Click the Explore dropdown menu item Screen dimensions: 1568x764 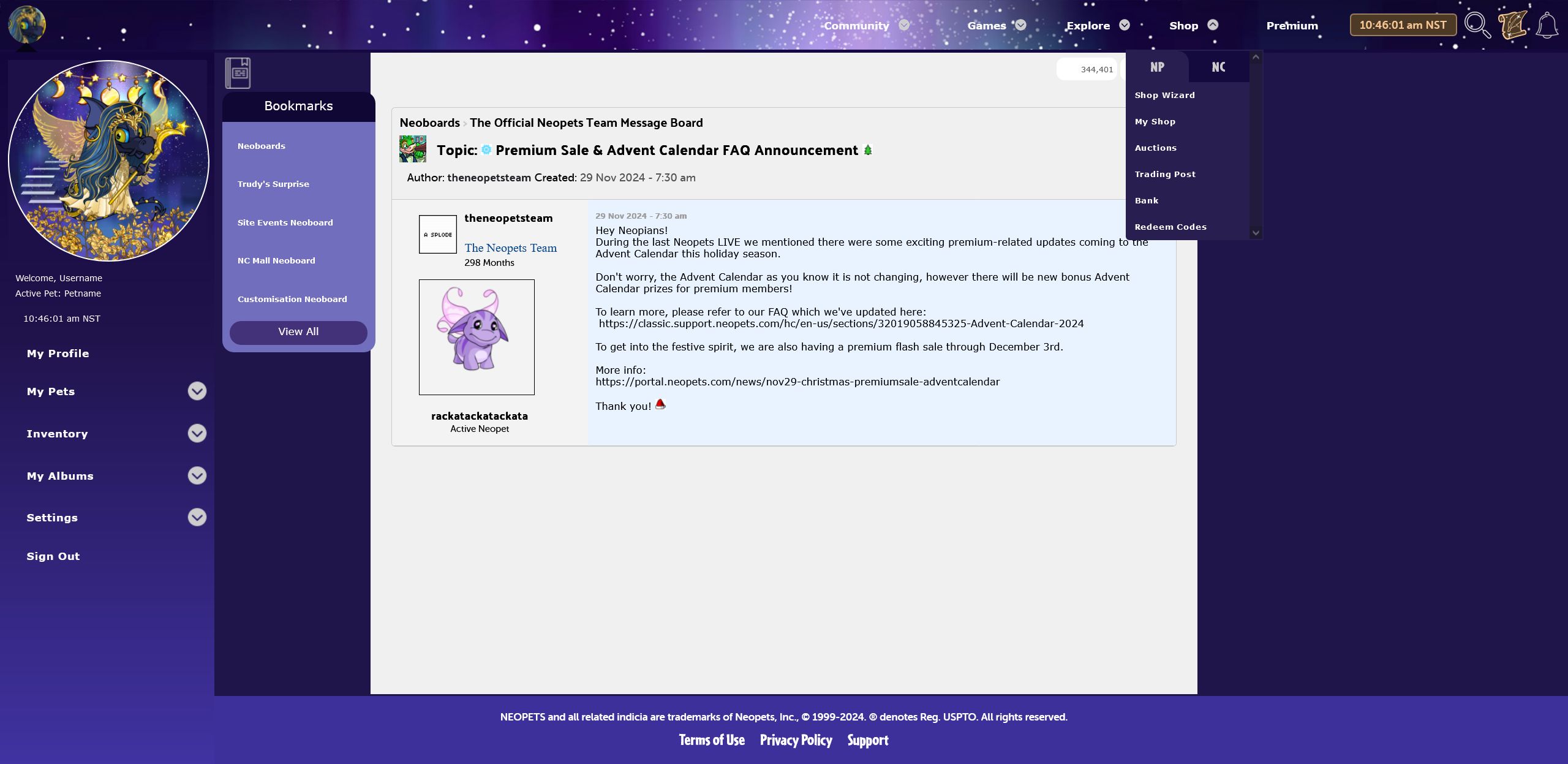(1088, 25)
